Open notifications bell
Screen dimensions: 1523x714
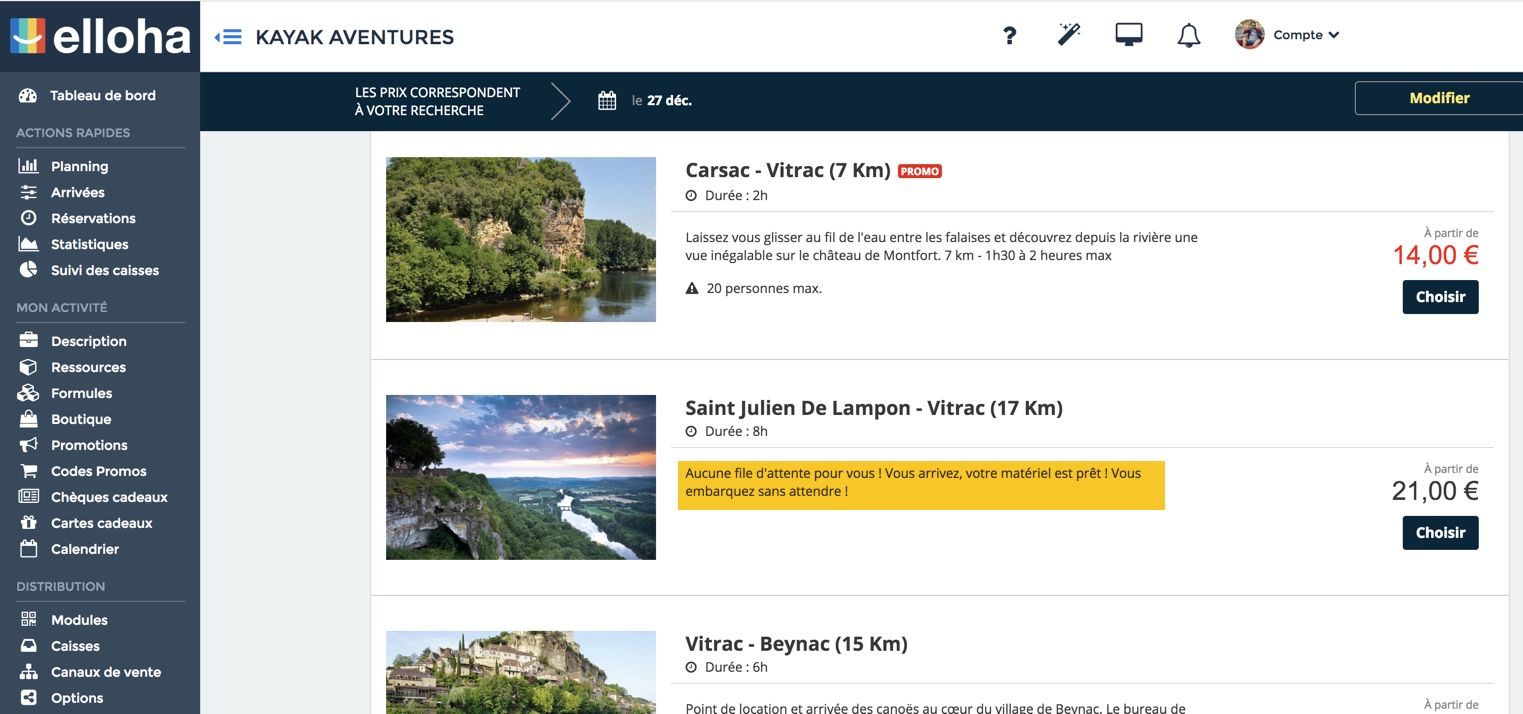click(1188, 36)
